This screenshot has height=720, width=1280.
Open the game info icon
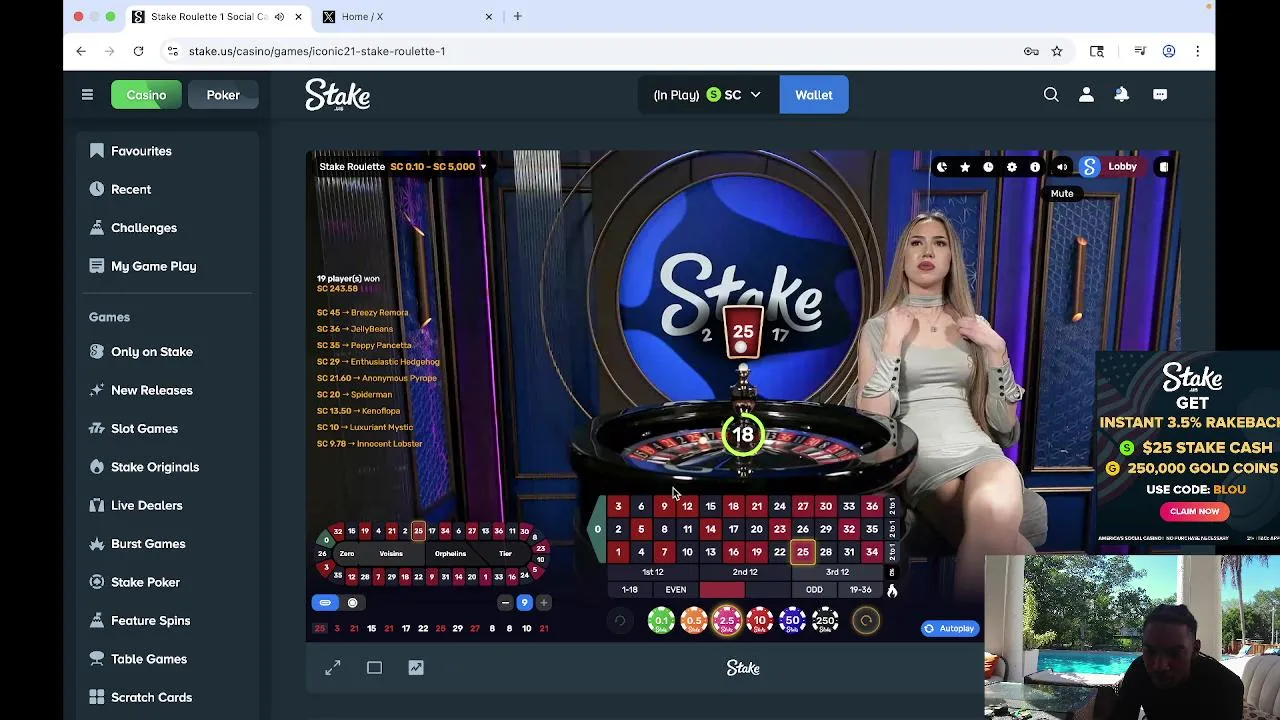[1035, 167]
